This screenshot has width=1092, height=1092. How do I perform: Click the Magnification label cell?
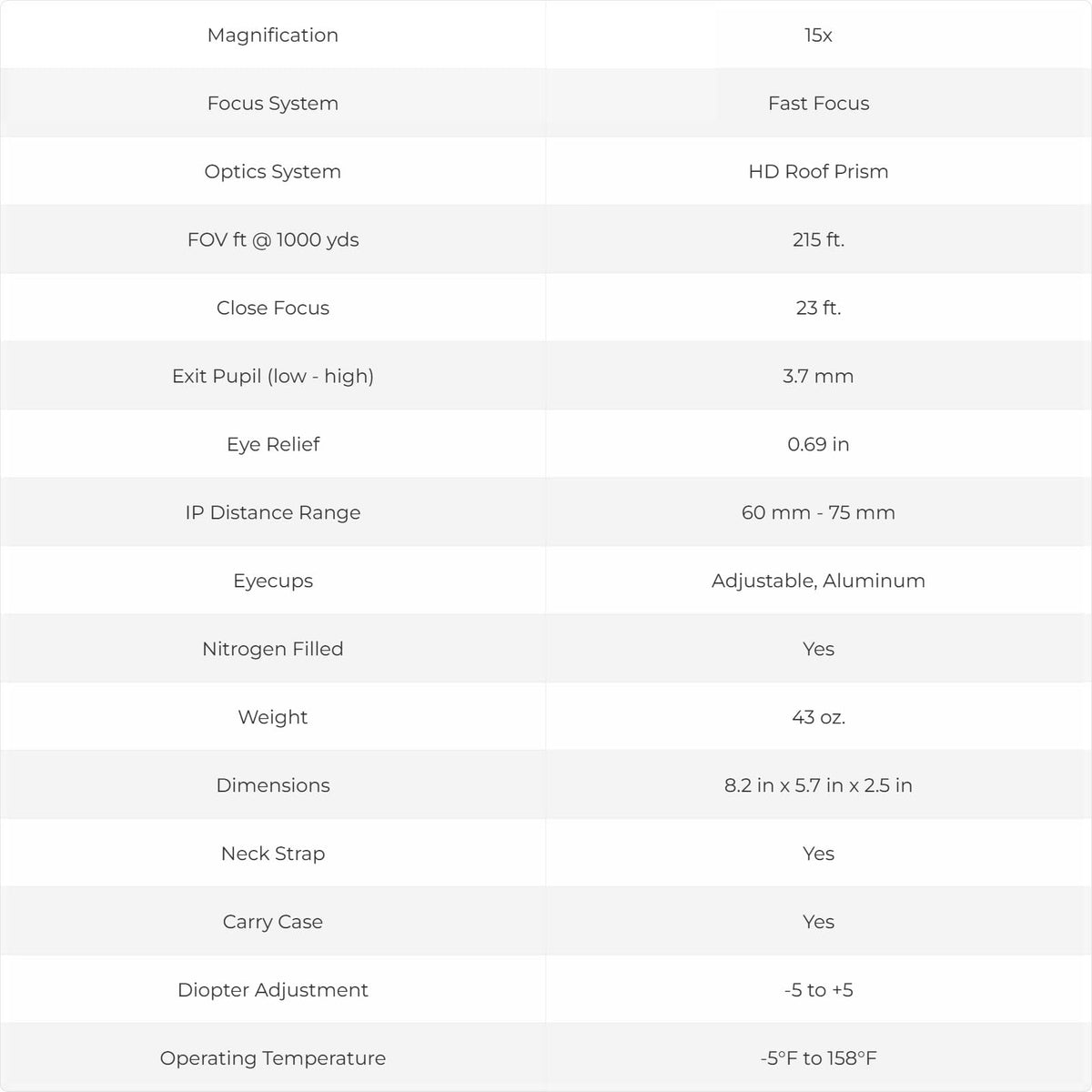tap(273, 35)
